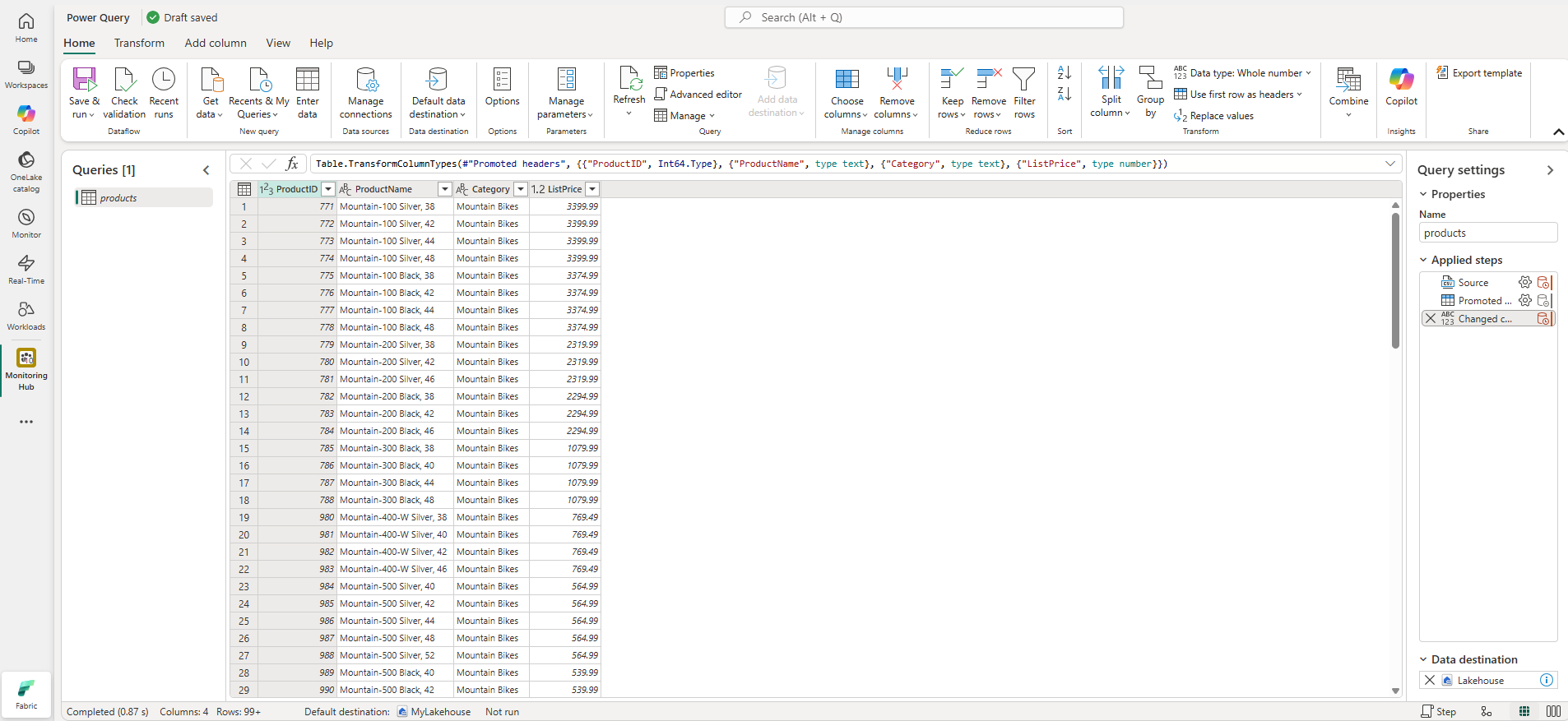Click Remove columns button

coord(896,92)
